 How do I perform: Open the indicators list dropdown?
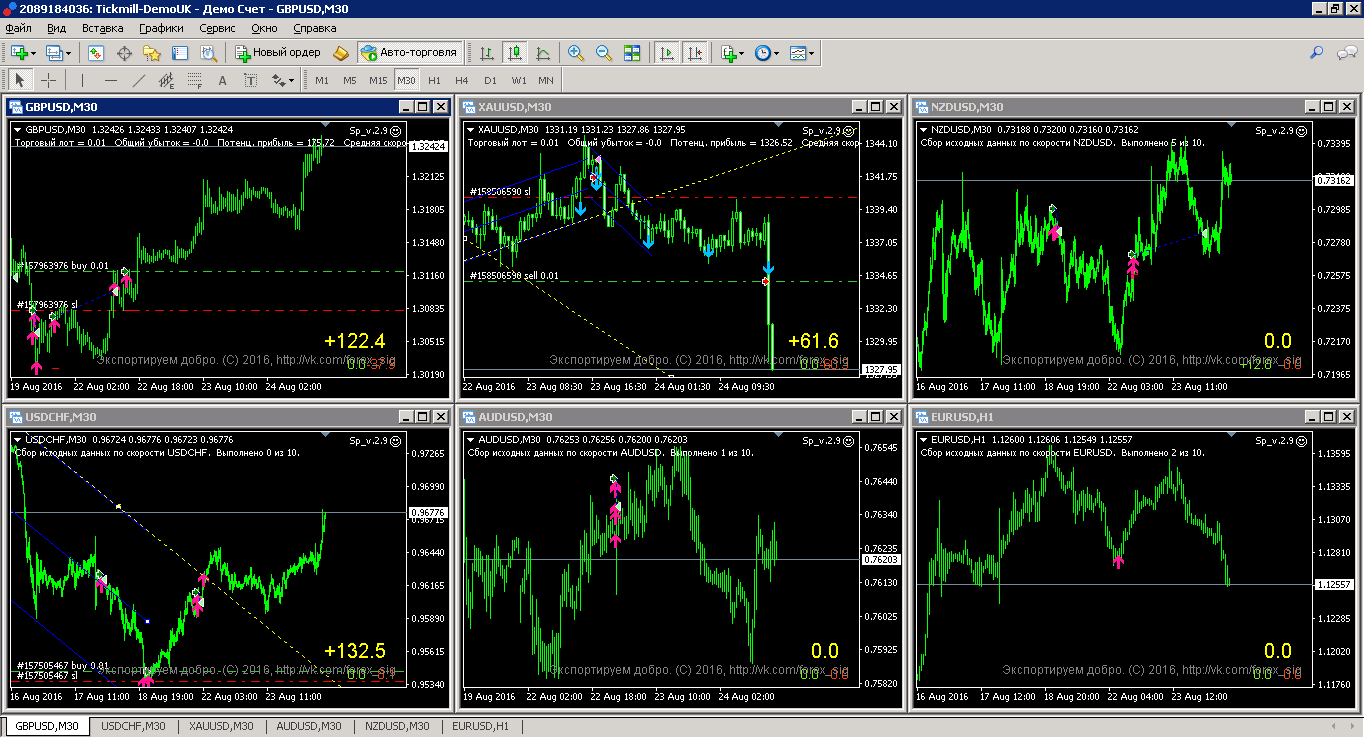click(x=742, y=53)
